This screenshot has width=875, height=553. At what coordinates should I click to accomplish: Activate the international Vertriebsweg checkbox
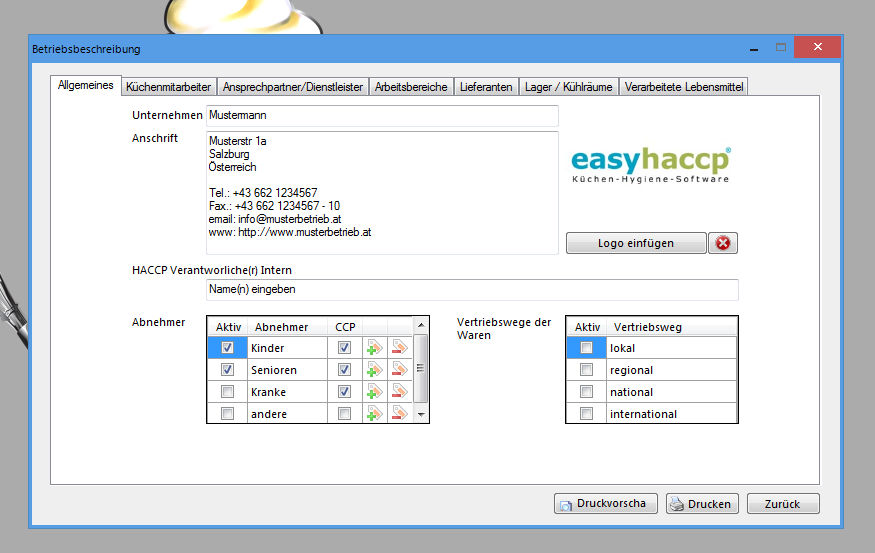pos(586,413)
